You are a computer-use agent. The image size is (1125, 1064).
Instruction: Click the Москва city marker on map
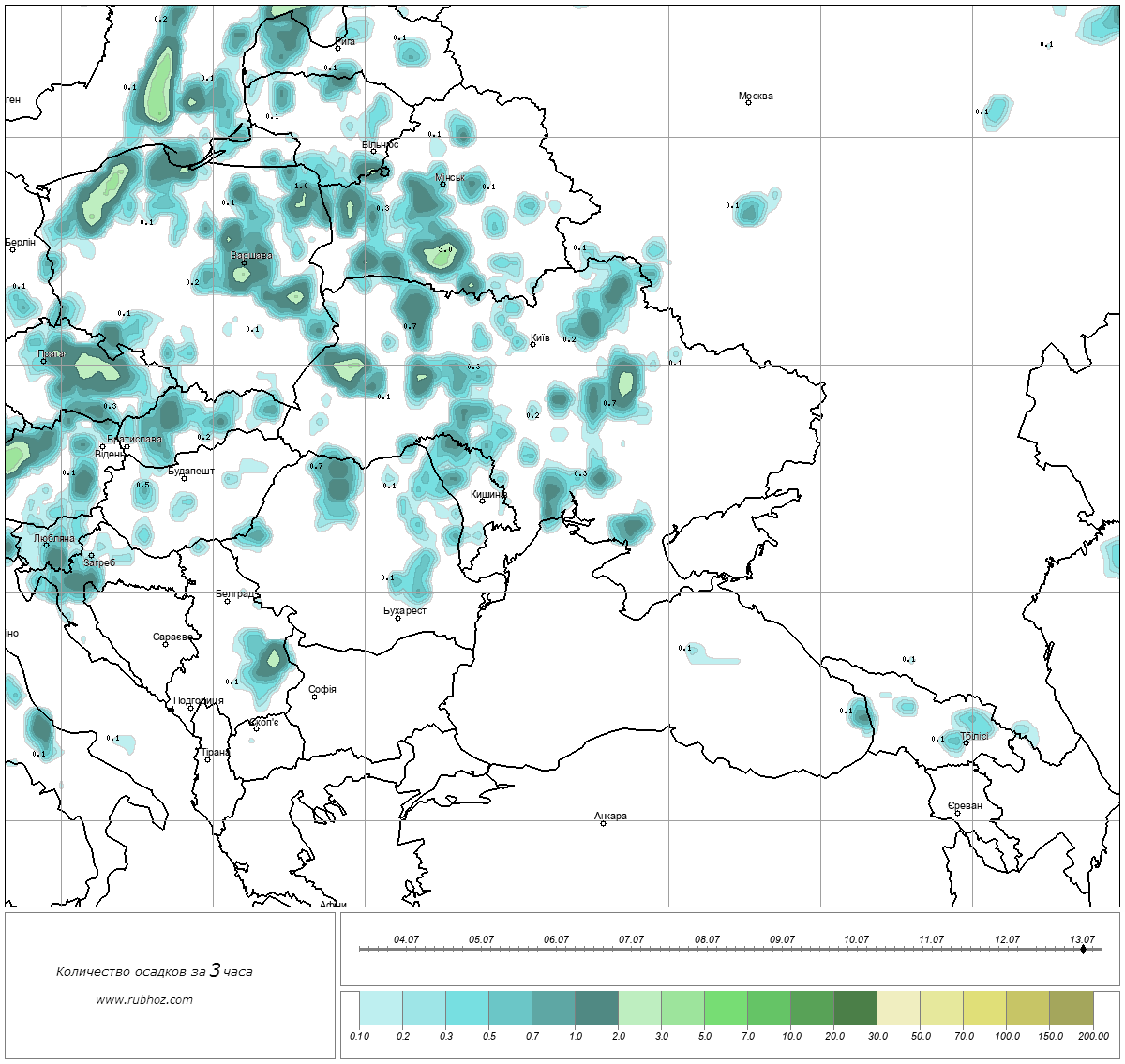(x=748, y=103)
